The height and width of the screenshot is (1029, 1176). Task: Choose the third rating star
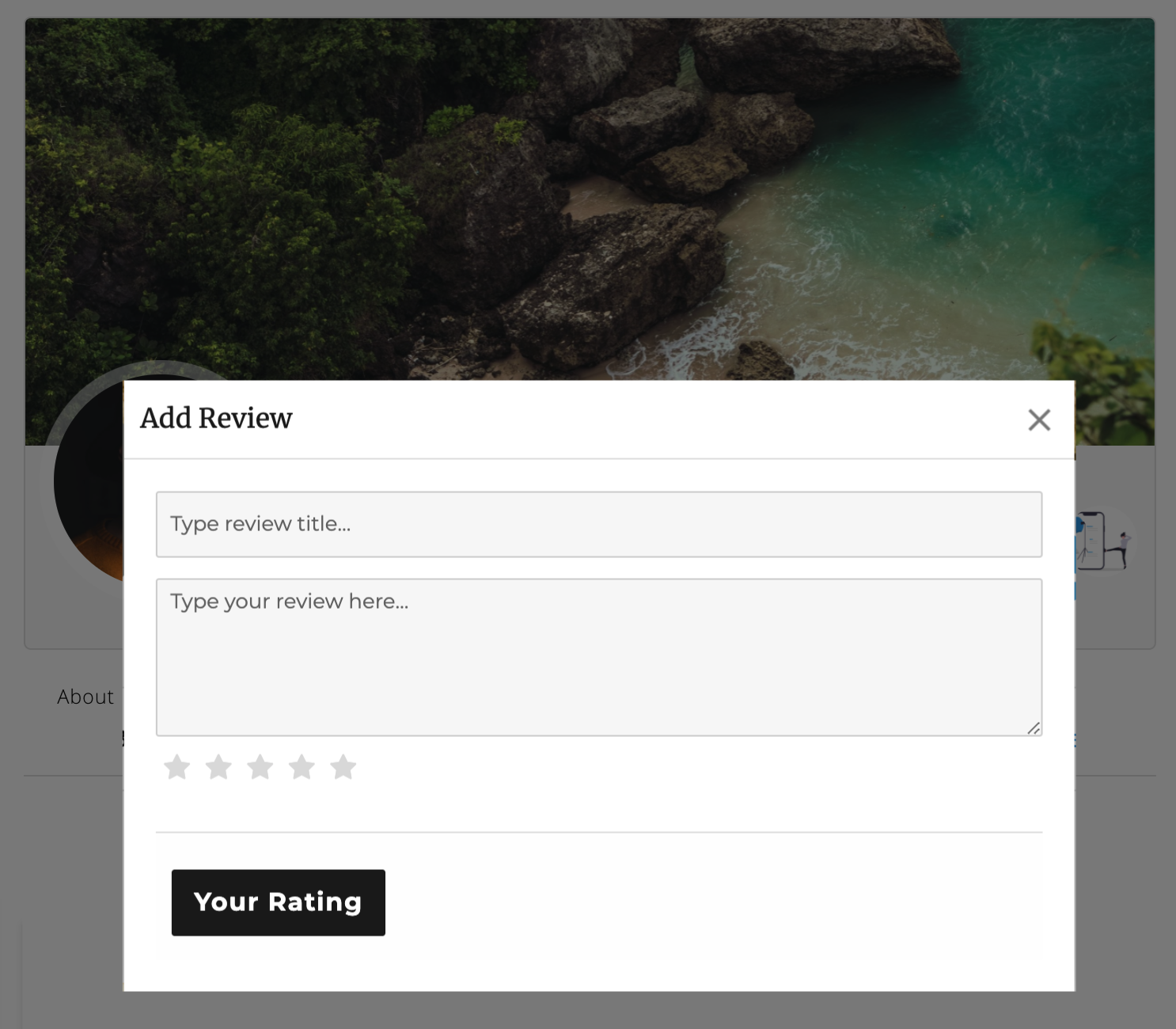point(260,767)
